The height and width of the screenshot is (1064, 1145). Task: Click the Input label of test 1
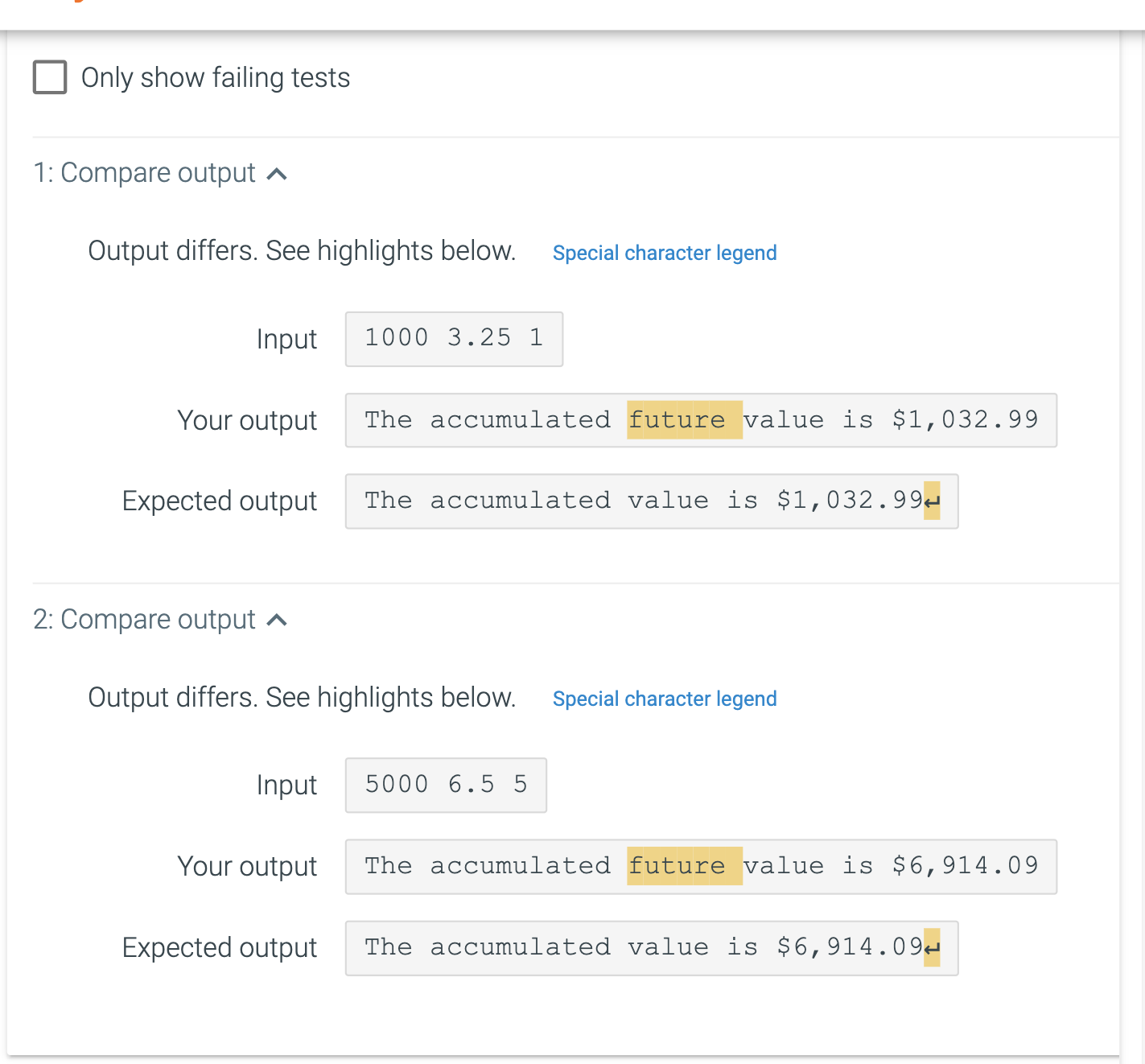click(286, 339)
